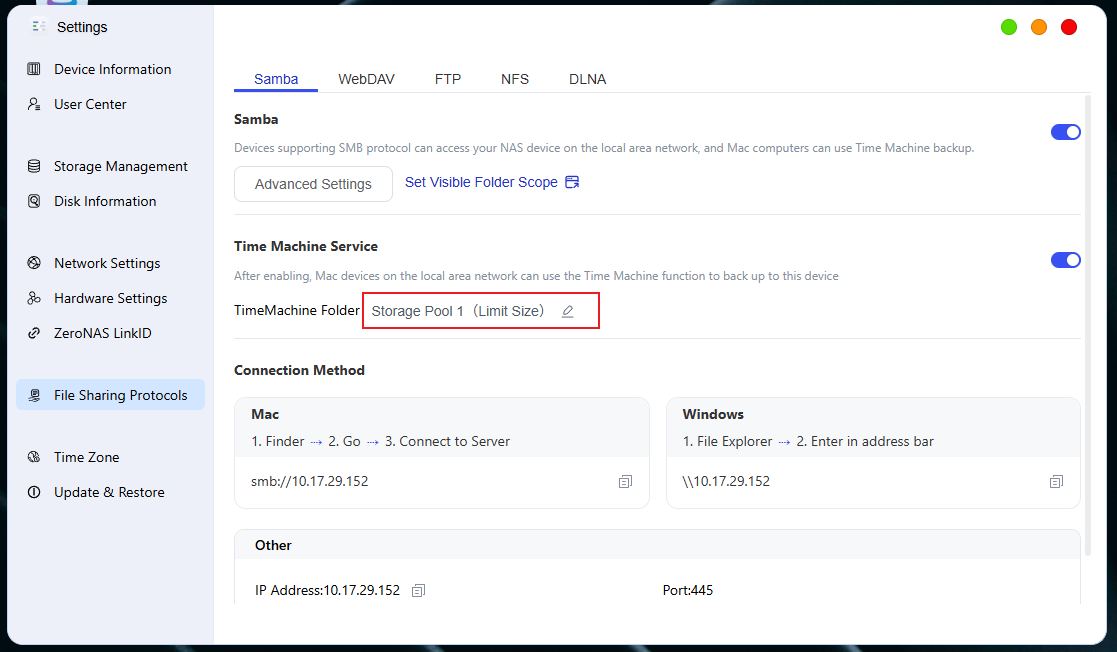
Task: Click the File Sharing Protocols icon
Action: coord(33,395)
